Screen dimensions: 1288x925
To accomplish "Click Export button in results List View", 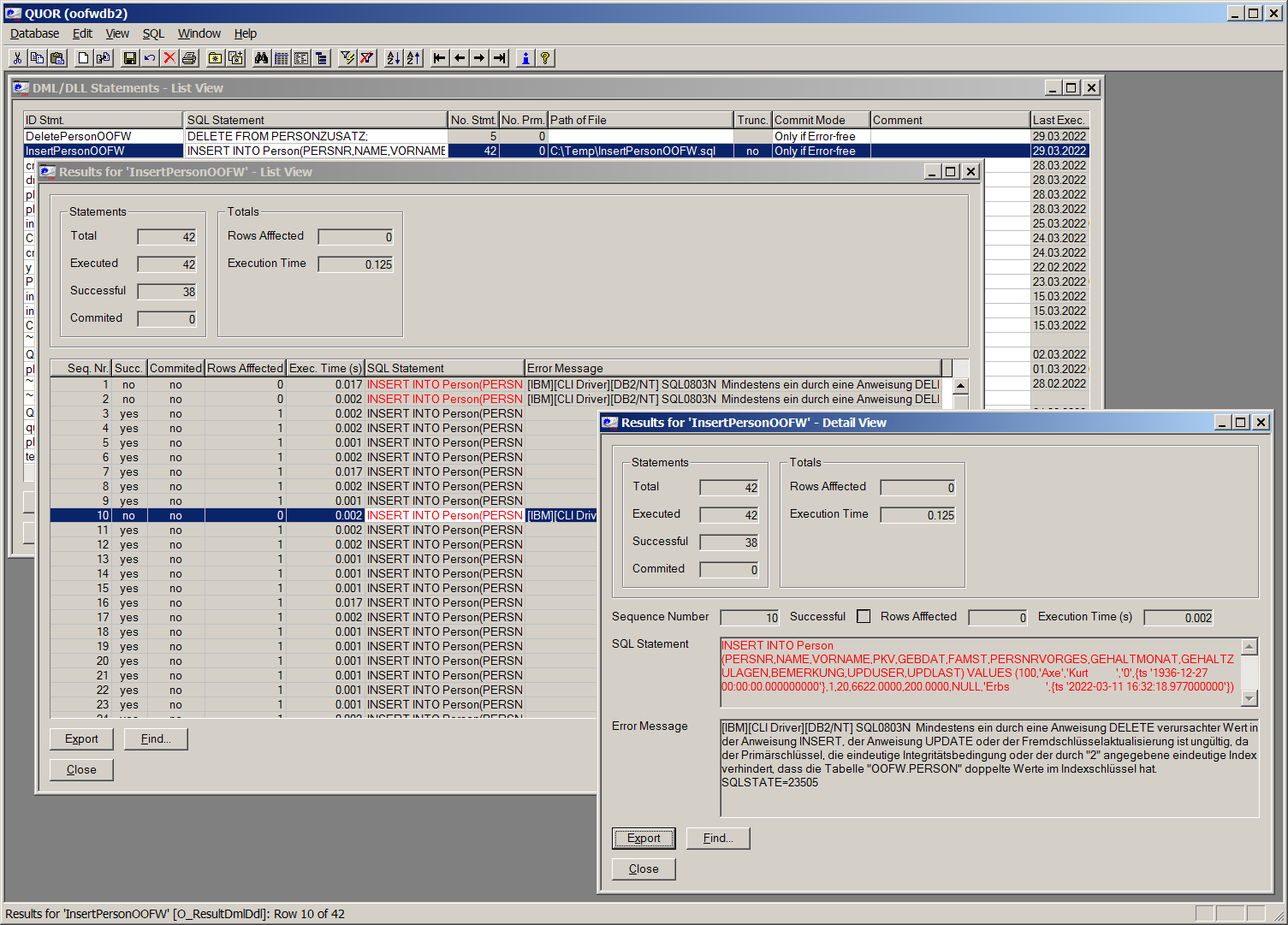I will click(x=81, y=739).
